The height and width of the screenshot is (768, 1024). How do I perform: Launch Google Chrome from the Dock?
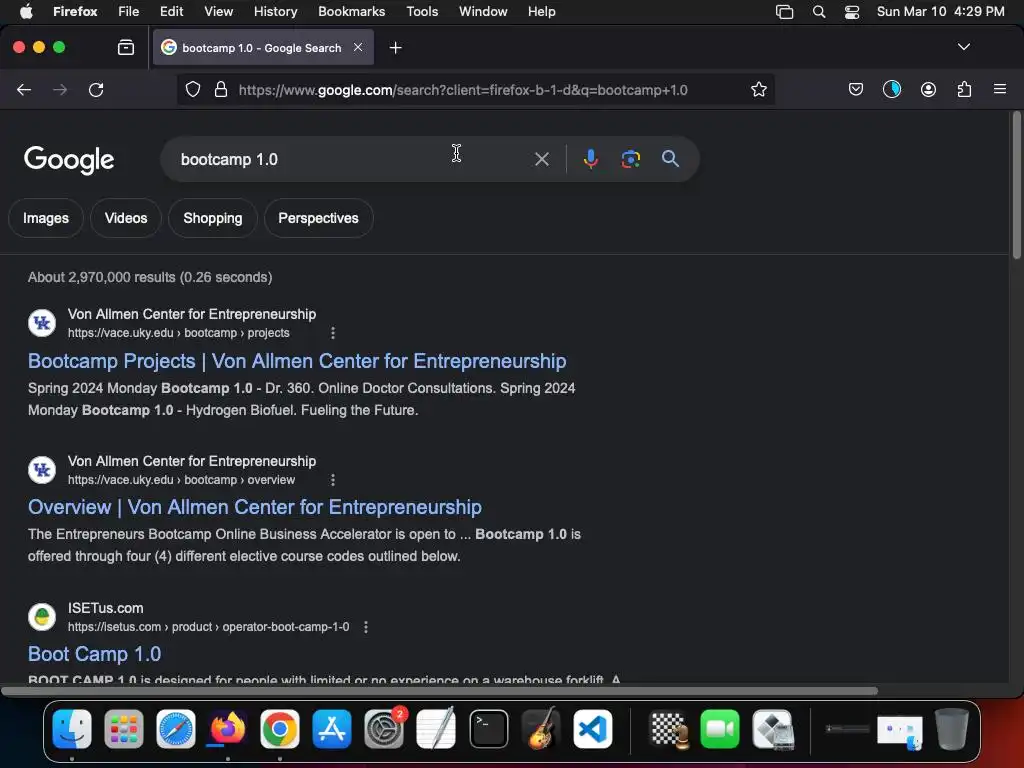coord(280,729)
